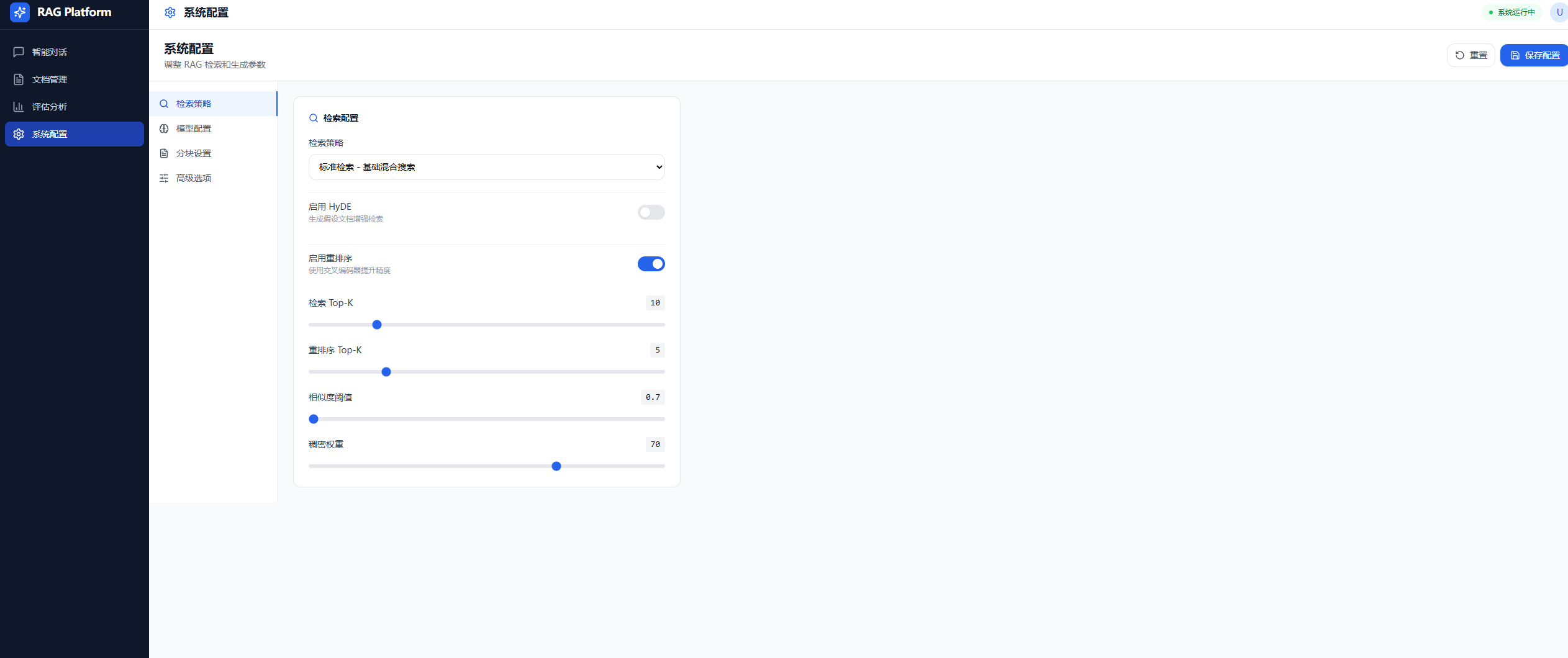Click the 保存配置 button
This screenshot has height=658, width=1568.
(x=1534, y=55)
